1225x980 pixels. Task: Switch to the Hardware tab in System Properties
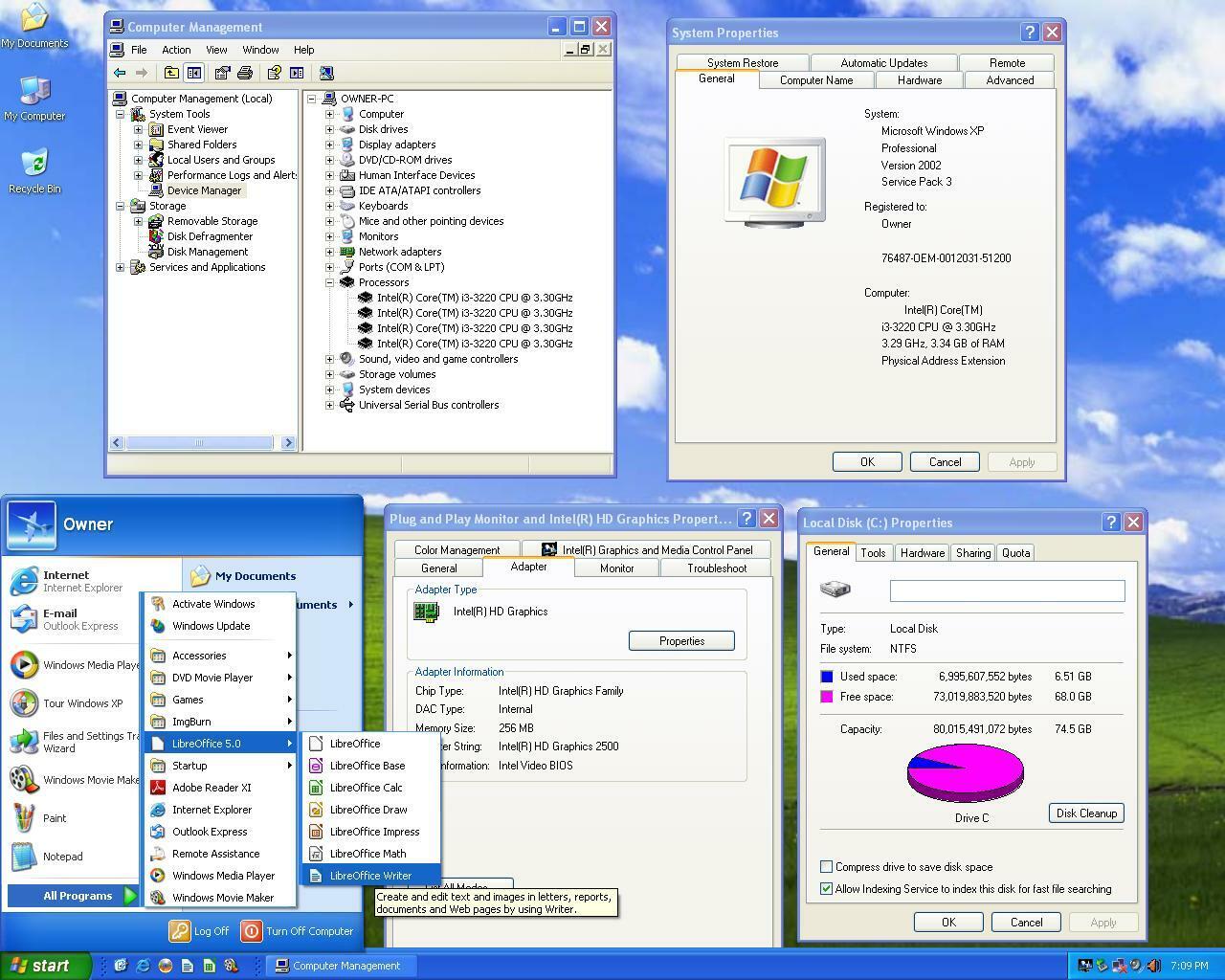[920, 80]
